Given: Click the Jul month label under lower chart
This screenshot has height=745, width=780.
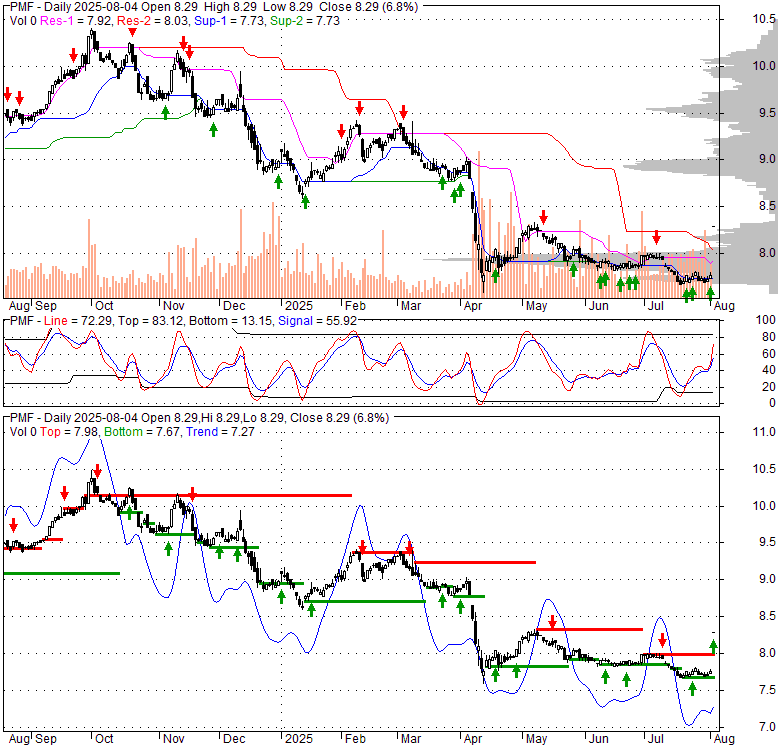Looking at the screenshot, I should [656, 739].
